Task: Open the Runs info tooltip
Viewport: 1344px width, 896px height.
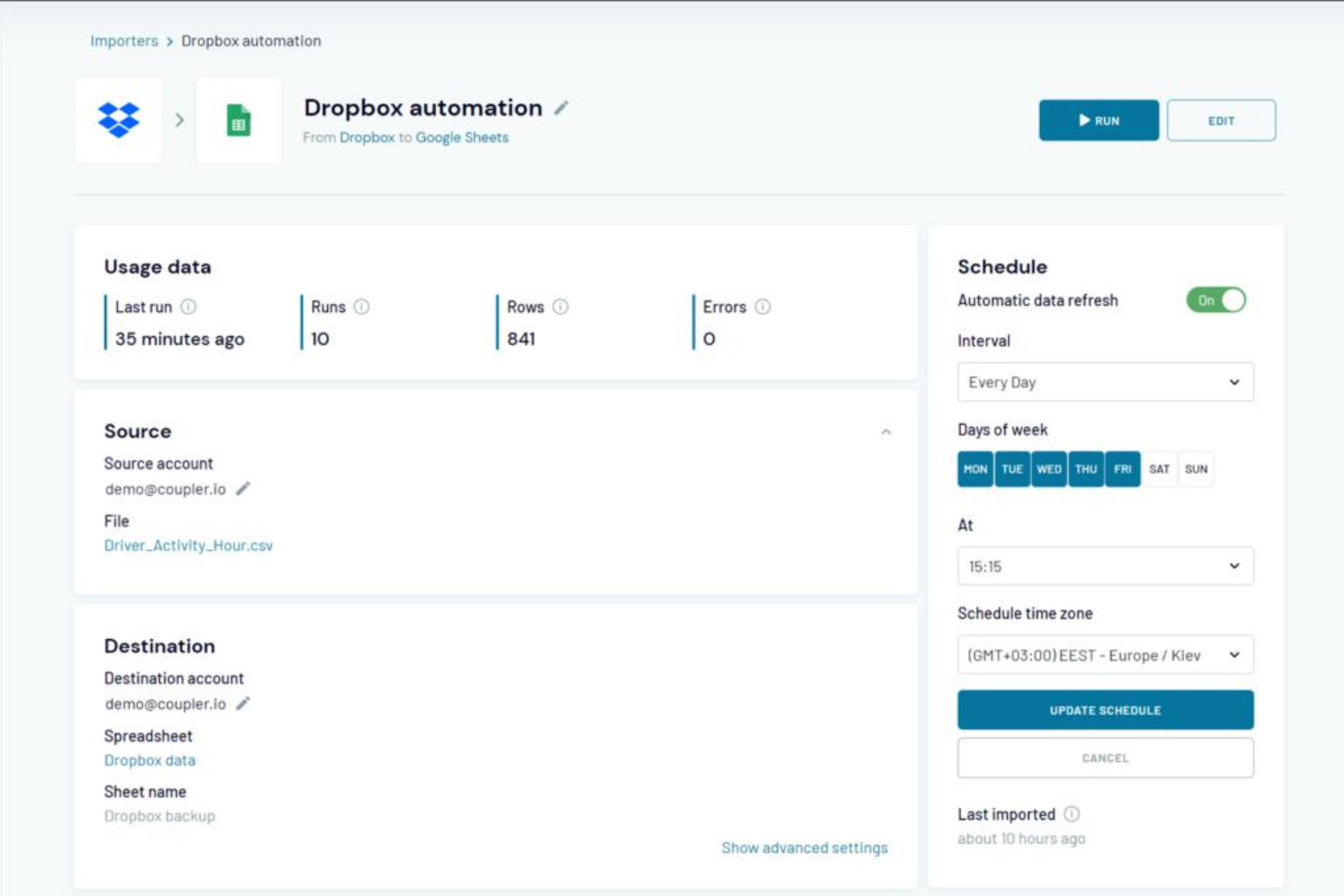Action: pyautogui.click(x=360, y=307)
